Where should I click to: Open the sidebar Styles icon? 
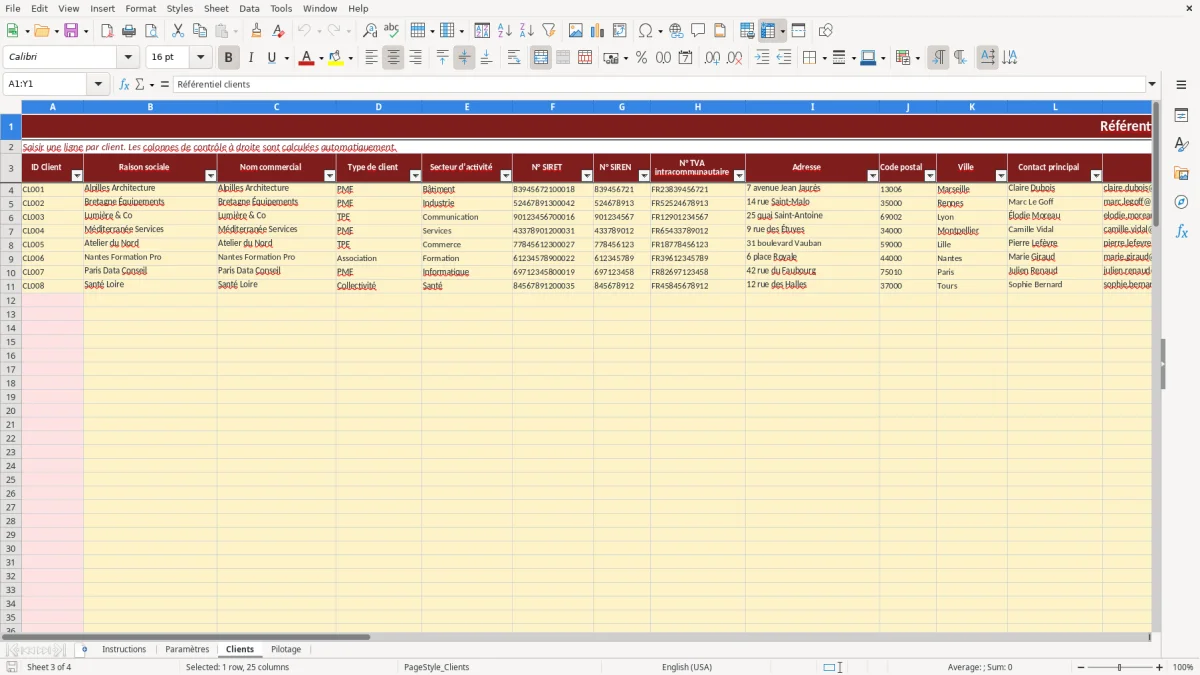1181,145
